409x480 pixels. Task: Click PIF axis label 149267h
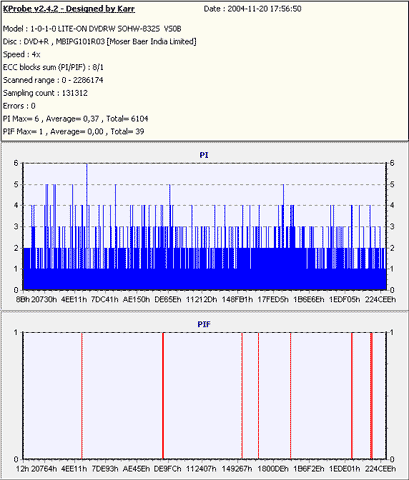click(237, 469)
